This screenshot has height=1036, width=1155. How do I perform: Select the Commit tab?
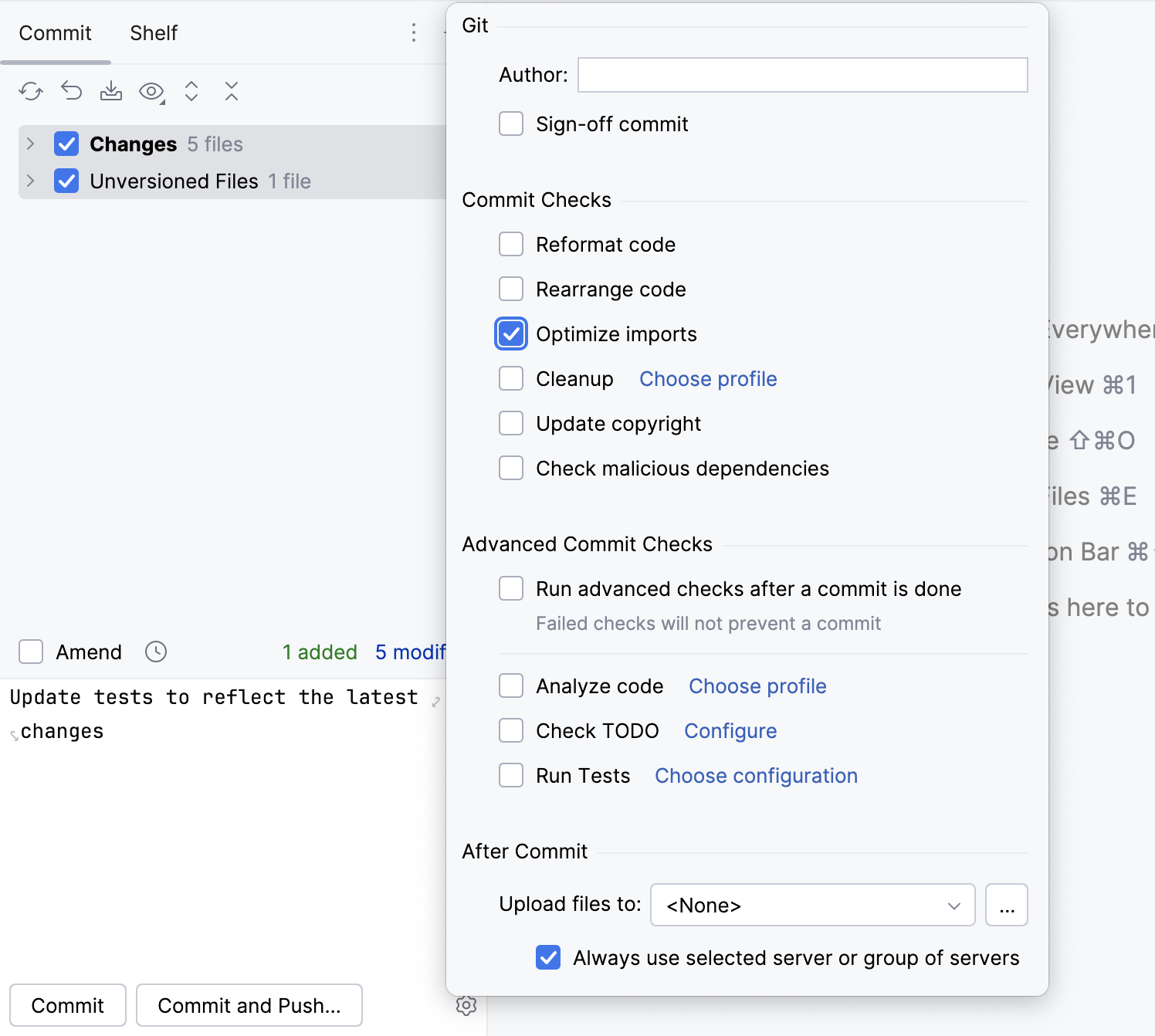[54, 32]
